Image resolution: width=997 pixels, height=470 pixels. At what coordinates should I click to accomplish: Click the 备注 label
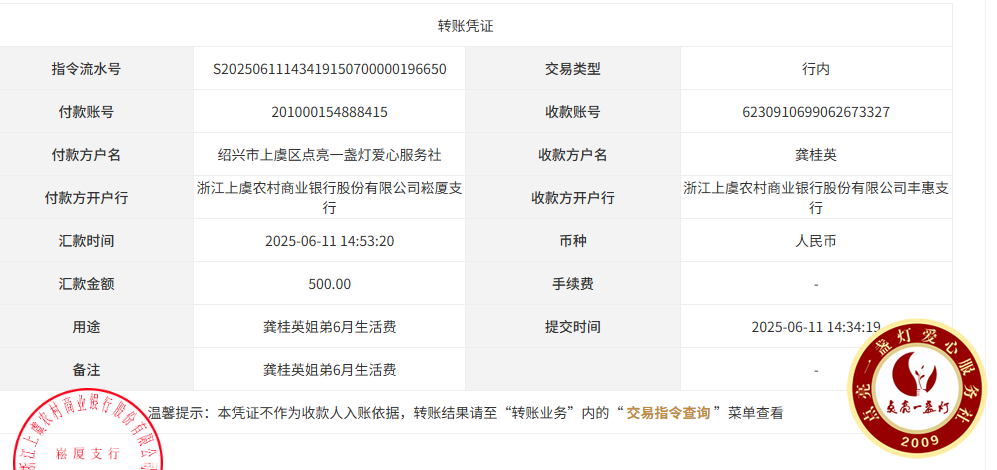point(86,370)
